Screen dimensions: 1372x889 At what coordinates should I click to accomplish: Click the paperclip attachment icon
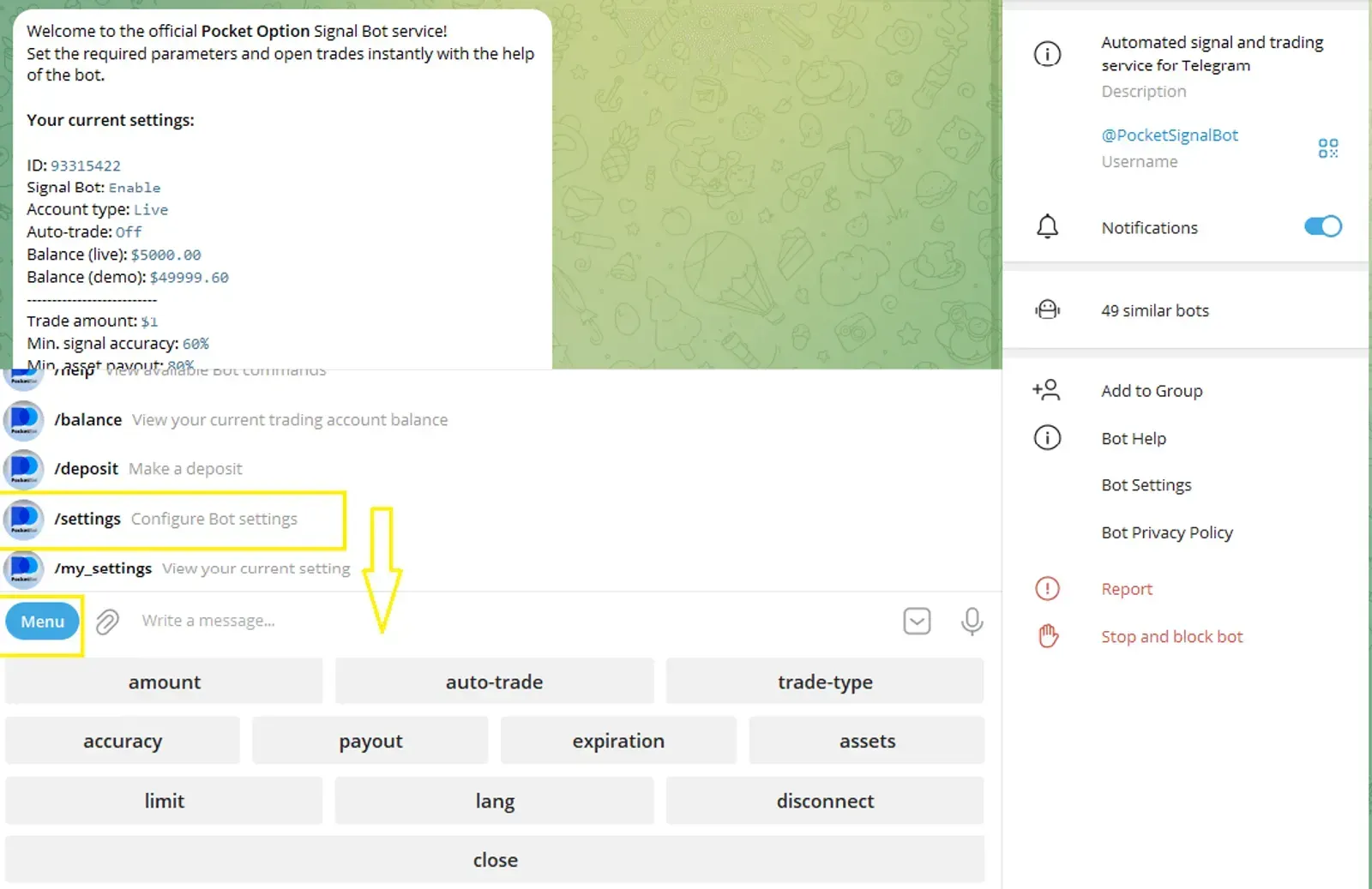[x=107, y=621]
